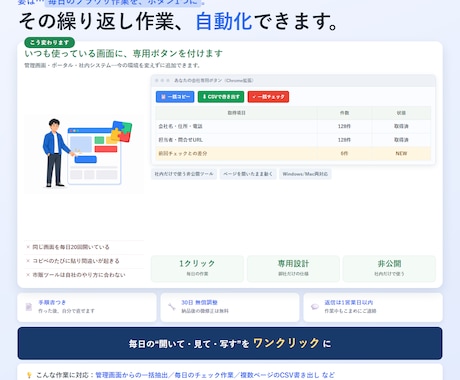Click the green heading いつも使っている画面に、専用ボタンを付けます
The height and width of the screenshot is (380, 460).
click(123, 53)
